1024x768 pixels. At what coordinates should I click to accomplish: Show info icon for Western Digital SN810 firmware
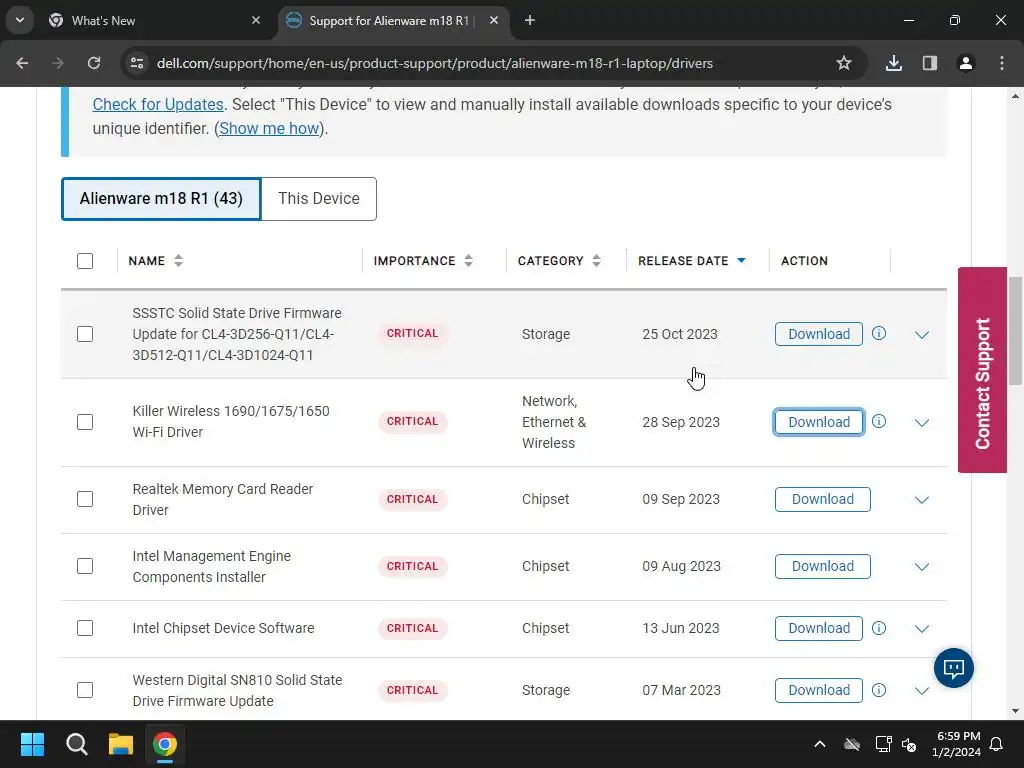(879, 690)
